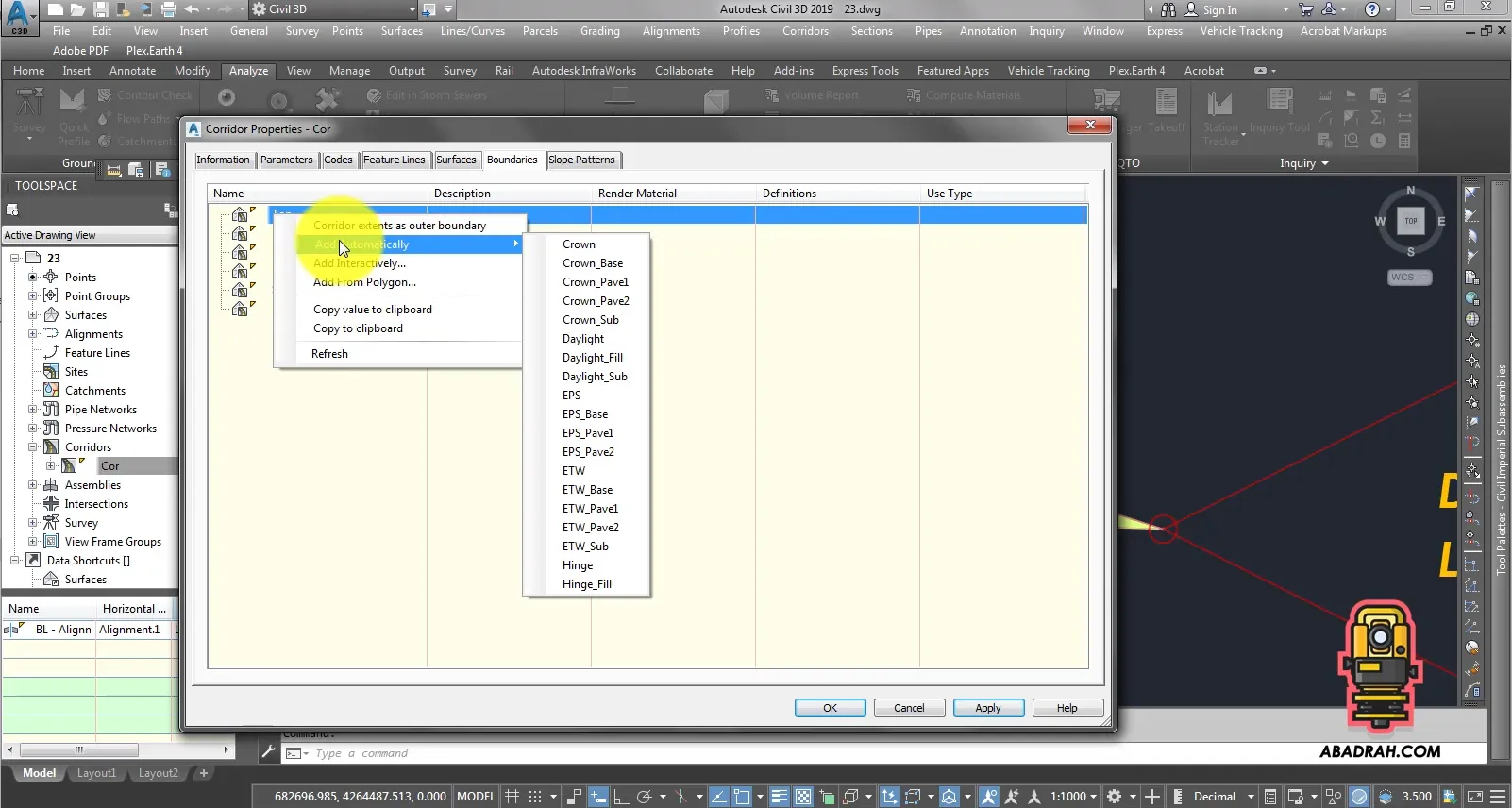Image resolution: width=1512 pixels, height=808 pixels.
Task: Expand the Surfaces tree node
Action: 33,315
